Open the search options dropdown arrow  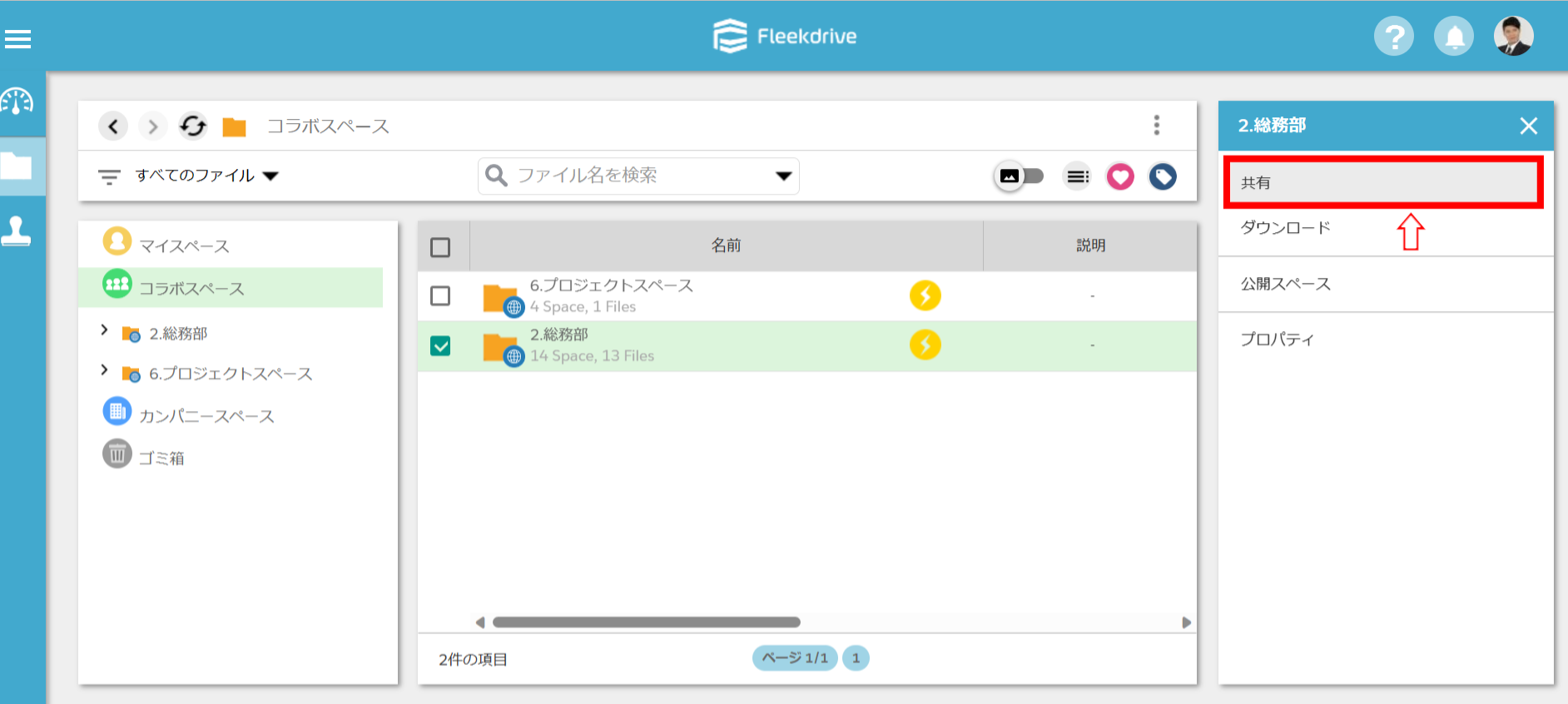783,176
